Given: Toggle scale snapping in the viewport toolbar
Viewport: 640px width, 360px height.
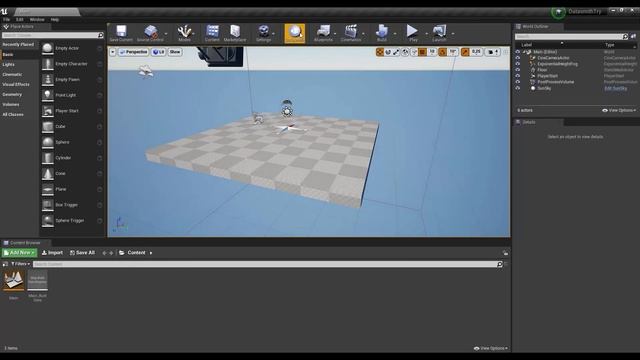Looking at the screenshot, I should coord(465,52).
